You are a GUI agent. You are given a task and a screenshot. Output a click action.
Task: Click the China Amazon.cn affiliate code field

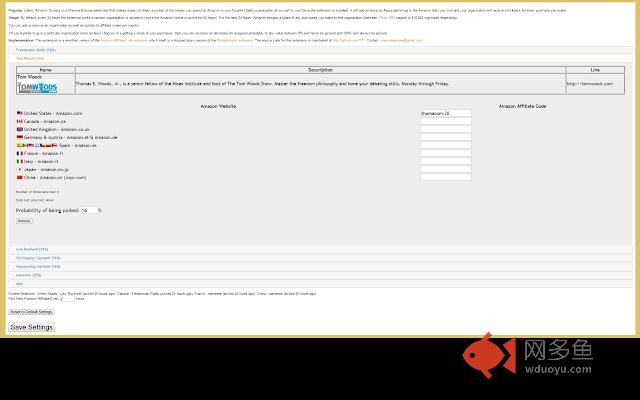[x=446, y=177]
